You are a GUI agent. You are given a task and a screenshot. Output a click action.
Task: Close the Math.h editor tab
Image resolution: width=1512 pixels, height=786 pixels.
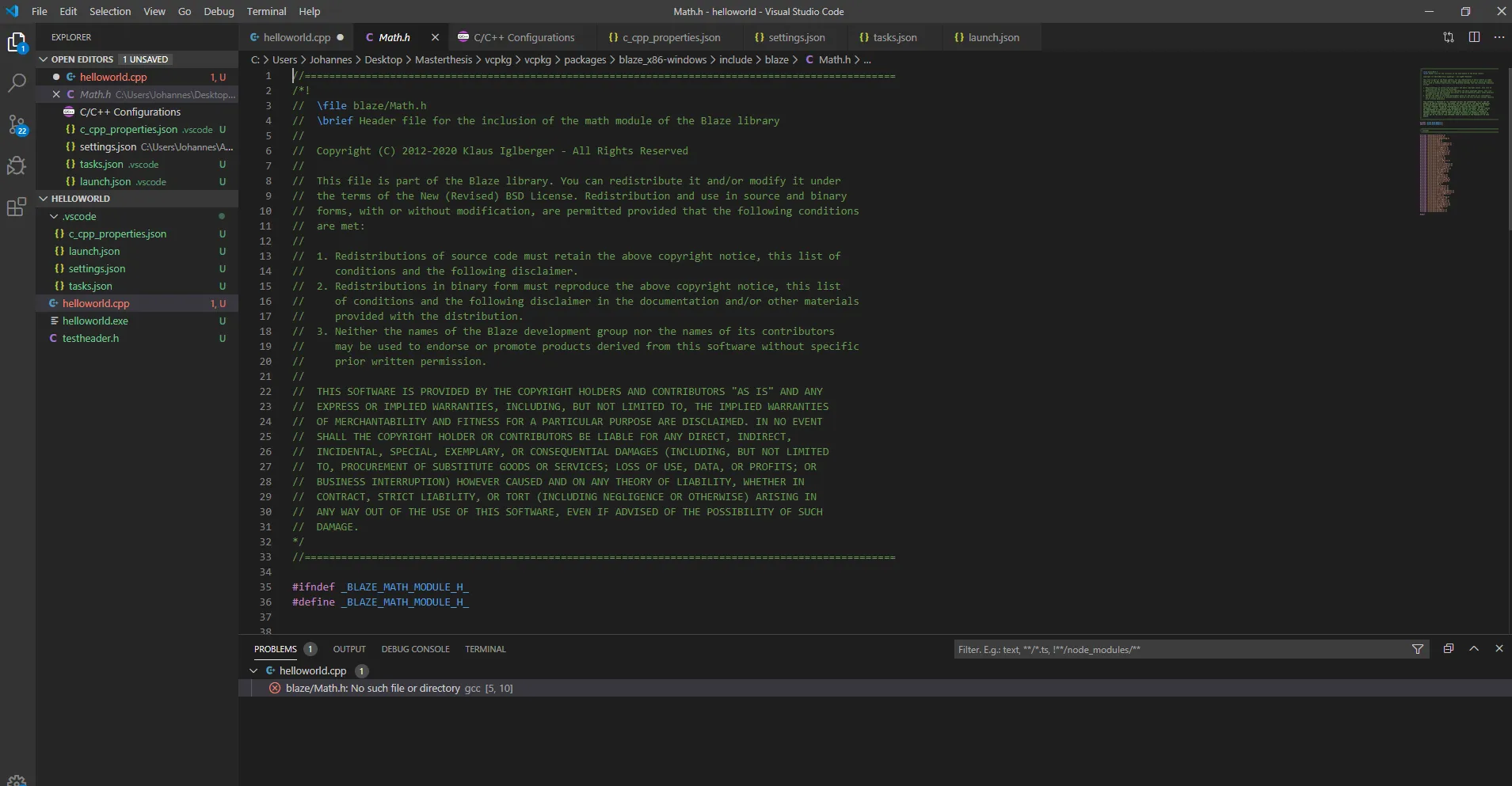435,37
